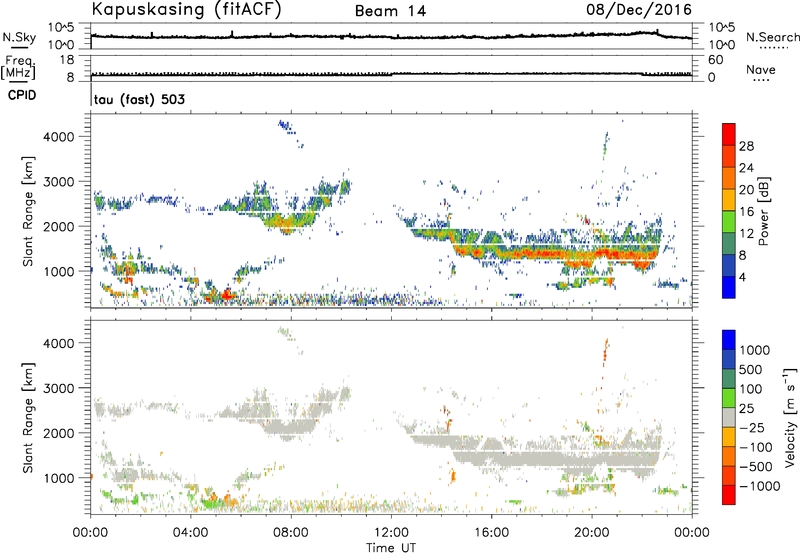This screenshot has height=554, width=800.
Task: Click the '-1000' label on velocity colorbar
Action: tap(759, 486)
